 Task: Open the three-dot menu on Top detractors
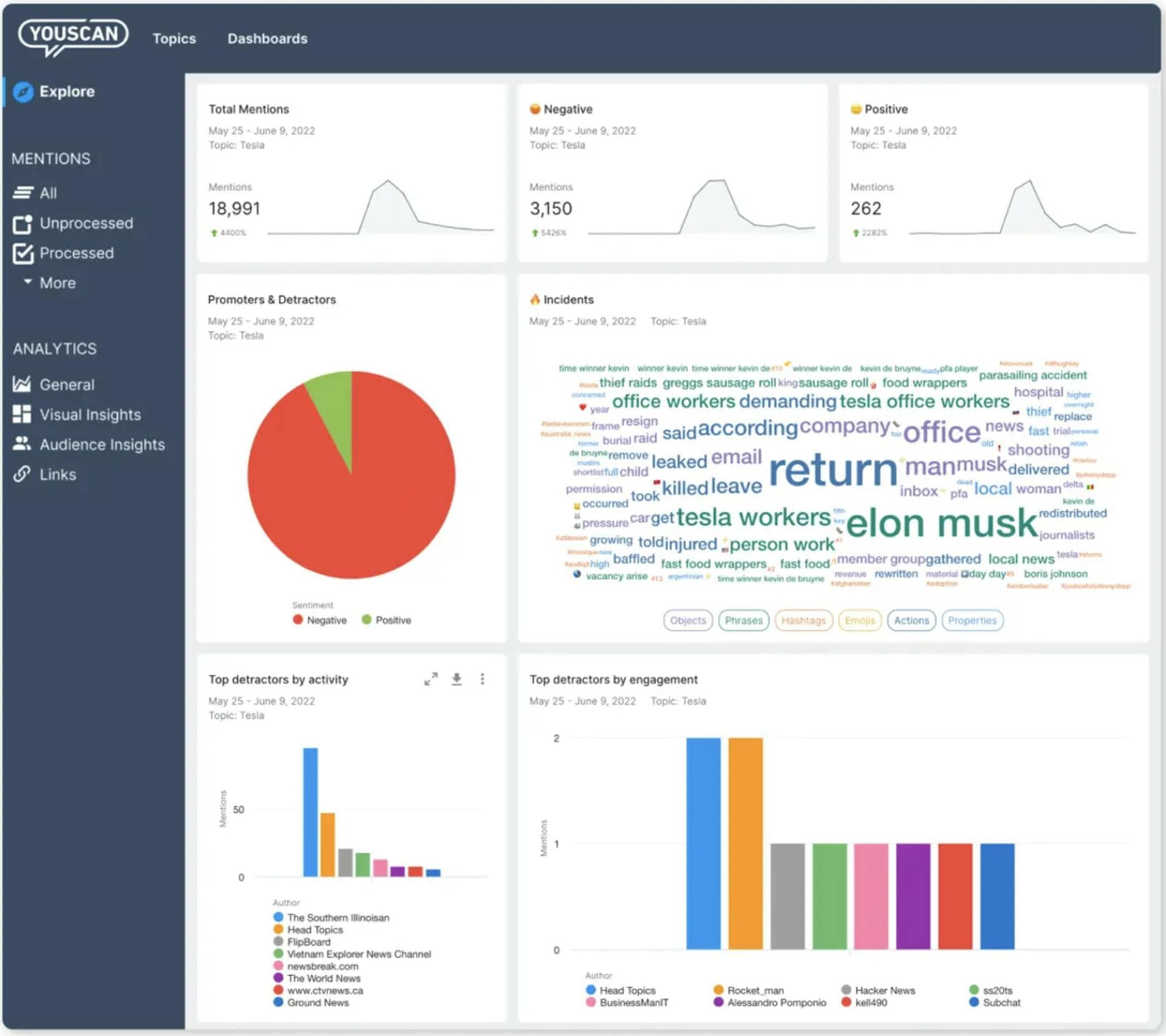click(483, 680)
